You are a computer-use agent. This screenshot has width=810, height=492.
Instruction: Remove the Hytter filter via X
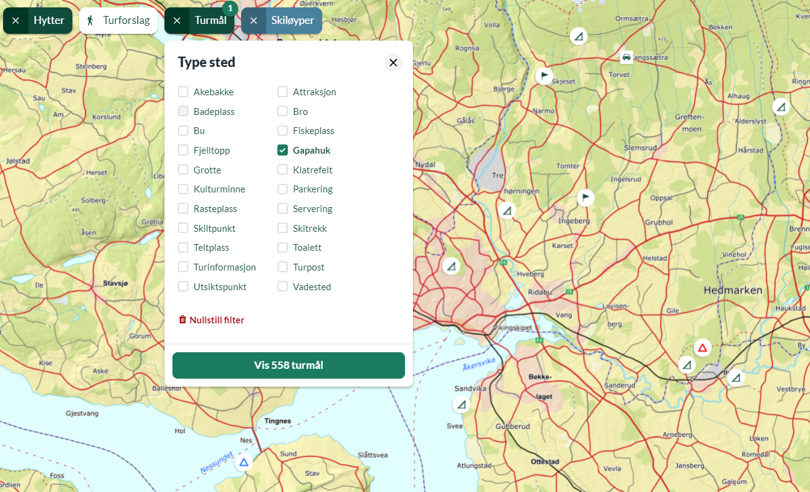(x=16, y=21)
